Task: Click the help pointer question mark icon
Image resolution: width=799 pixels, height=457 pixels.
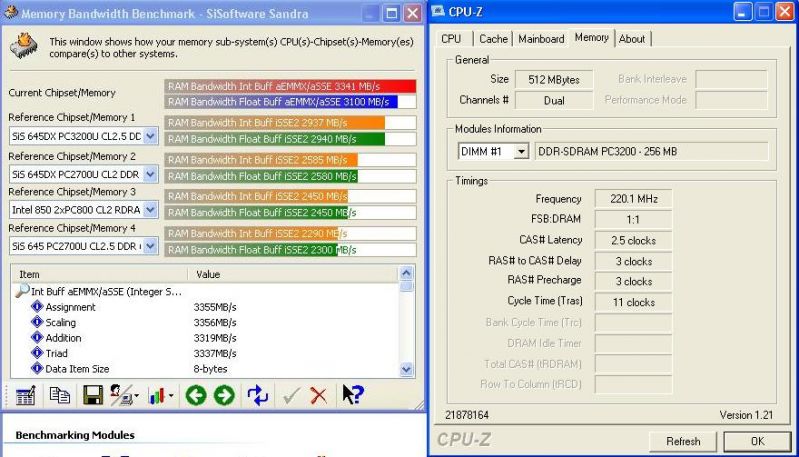Action: (353, 394)
